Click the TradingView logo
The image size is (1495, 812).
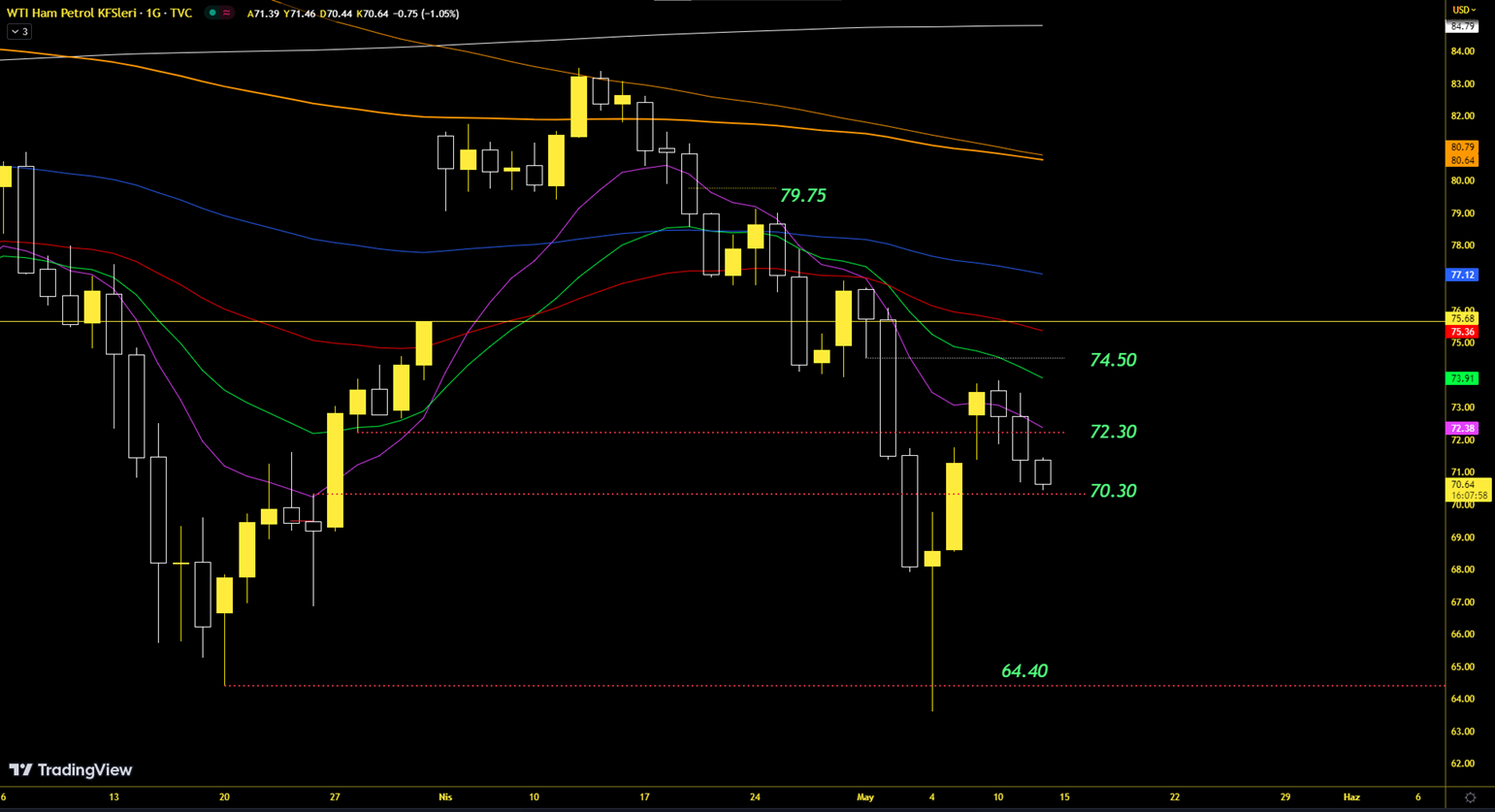point(71,770)
